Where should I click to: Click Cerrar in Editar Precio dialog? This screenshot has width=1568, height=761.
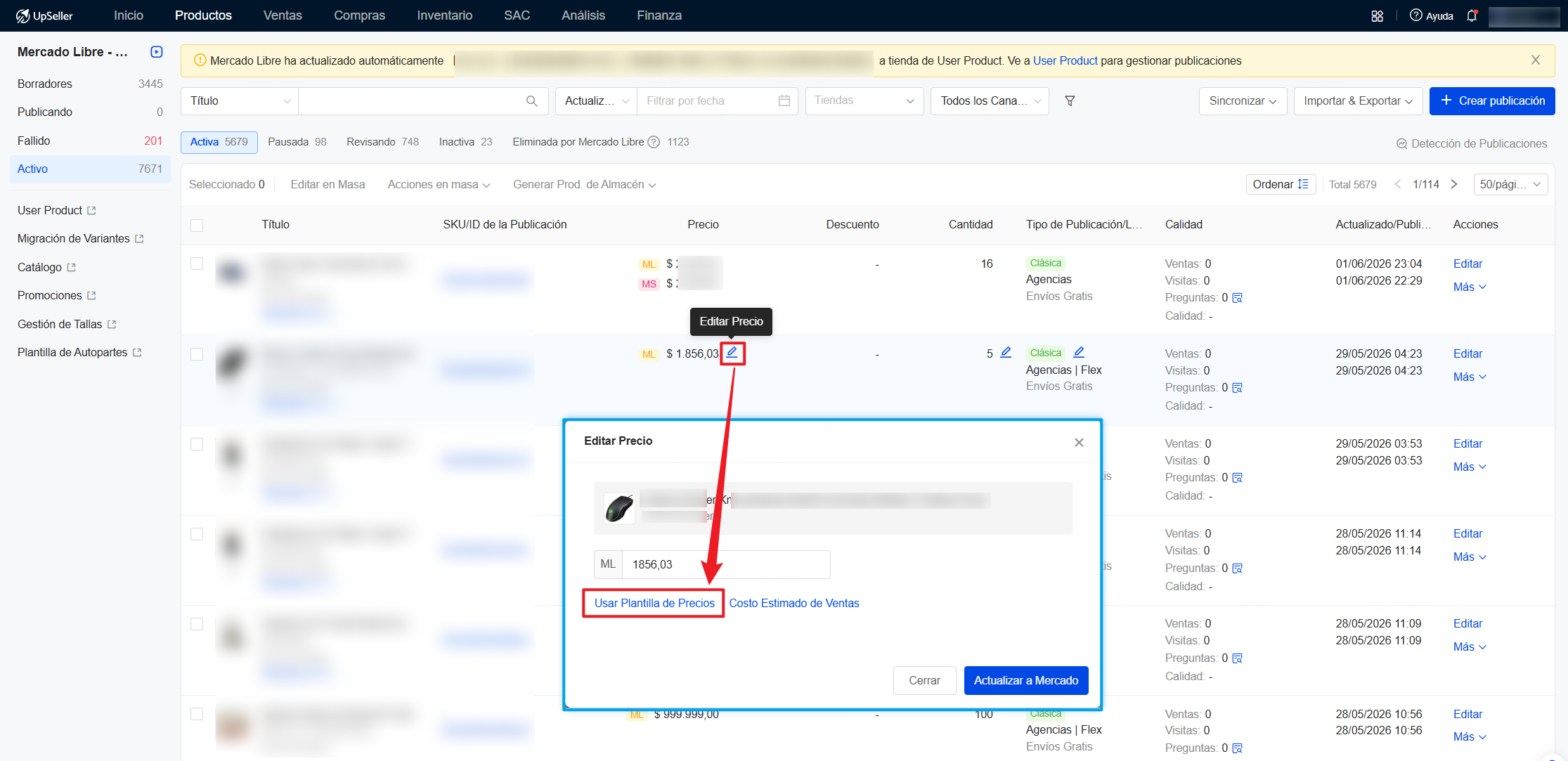[924, 680]
